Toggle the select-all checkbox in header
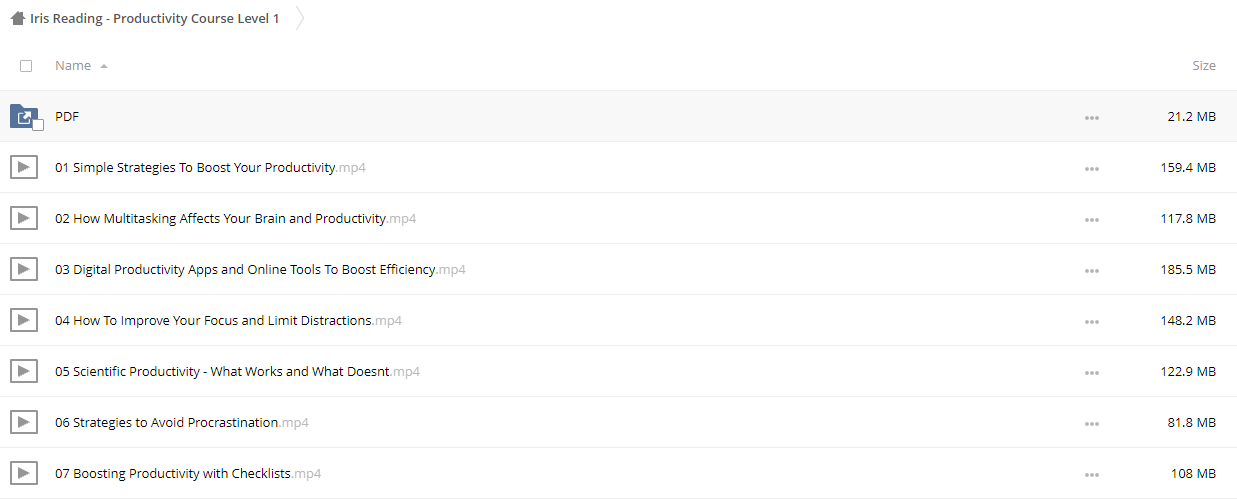Viewport: 1237px width, 500px height. [x=26, y=66]
